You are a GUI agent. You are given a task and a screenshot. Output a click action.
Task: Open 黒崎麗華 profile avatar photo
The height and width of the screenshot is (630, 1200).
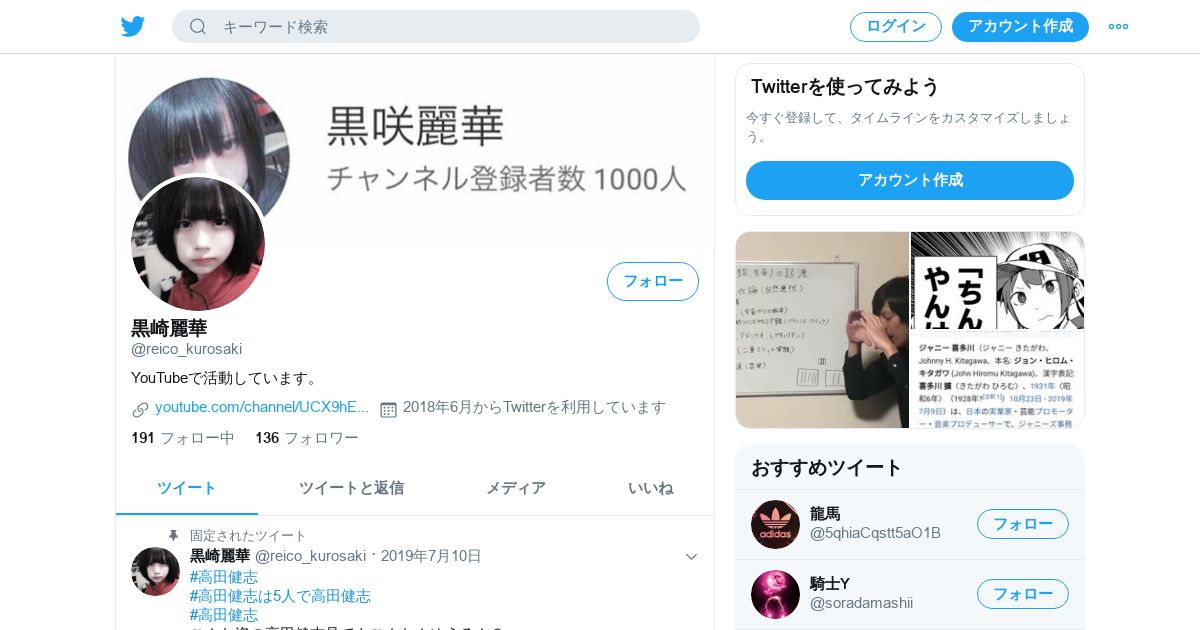tap(198, 244)
